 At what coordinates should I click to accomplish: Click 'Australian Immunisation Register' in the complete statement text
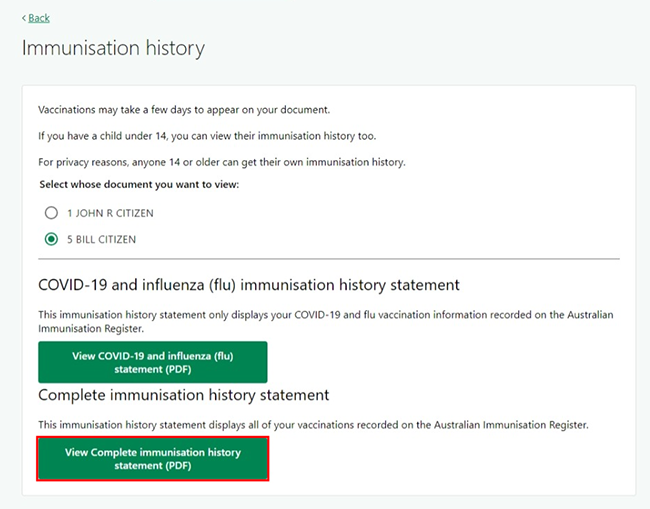pyautogui.click(x=510, y=425)
